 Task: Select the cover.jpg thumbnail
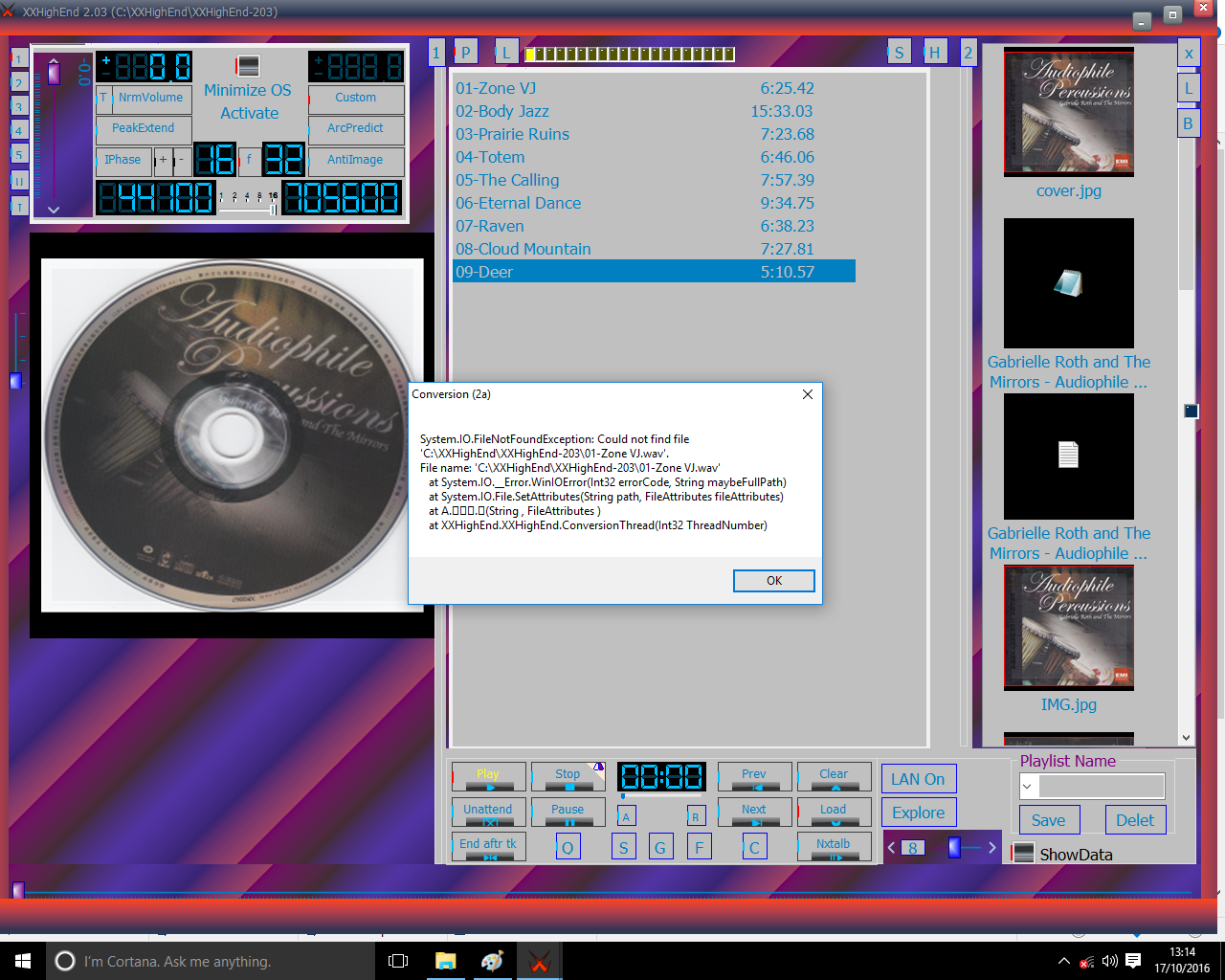(x=1069, y=112)
